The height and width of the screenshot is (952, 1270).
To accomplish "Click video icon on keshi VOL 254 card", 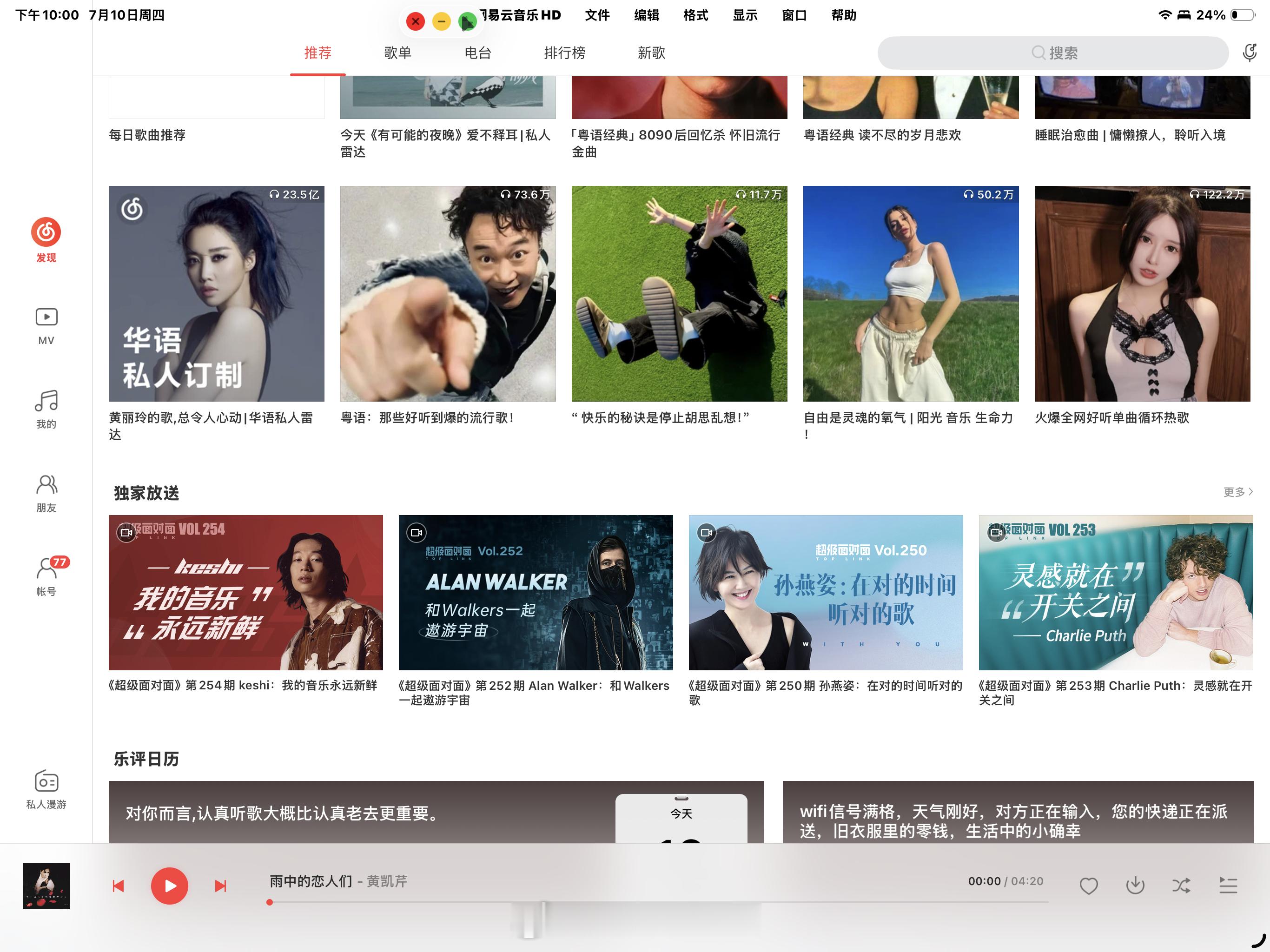I will [x=126, y=533].
